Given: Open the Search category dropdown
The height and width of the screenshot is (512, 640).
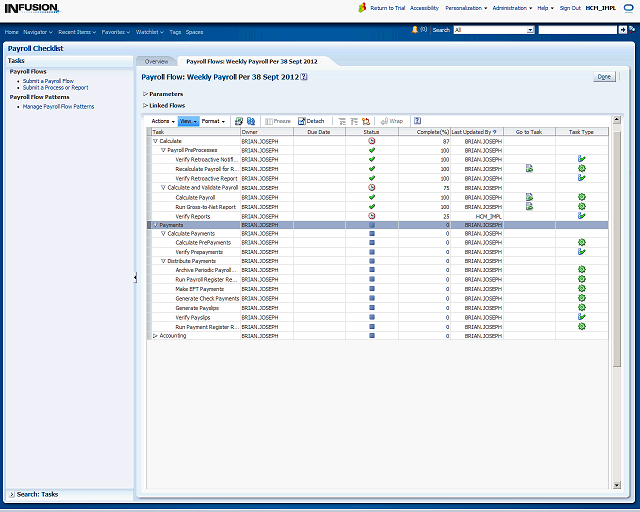Looking at the screenshot, I should tap(530, 30).
